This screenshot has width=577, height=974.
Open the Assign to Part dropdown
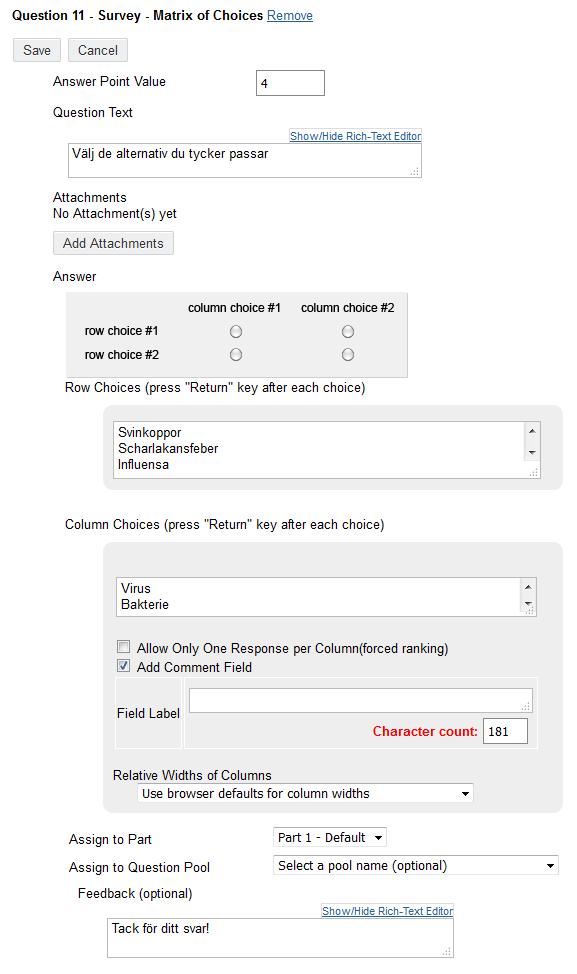[x=329, y=837]
